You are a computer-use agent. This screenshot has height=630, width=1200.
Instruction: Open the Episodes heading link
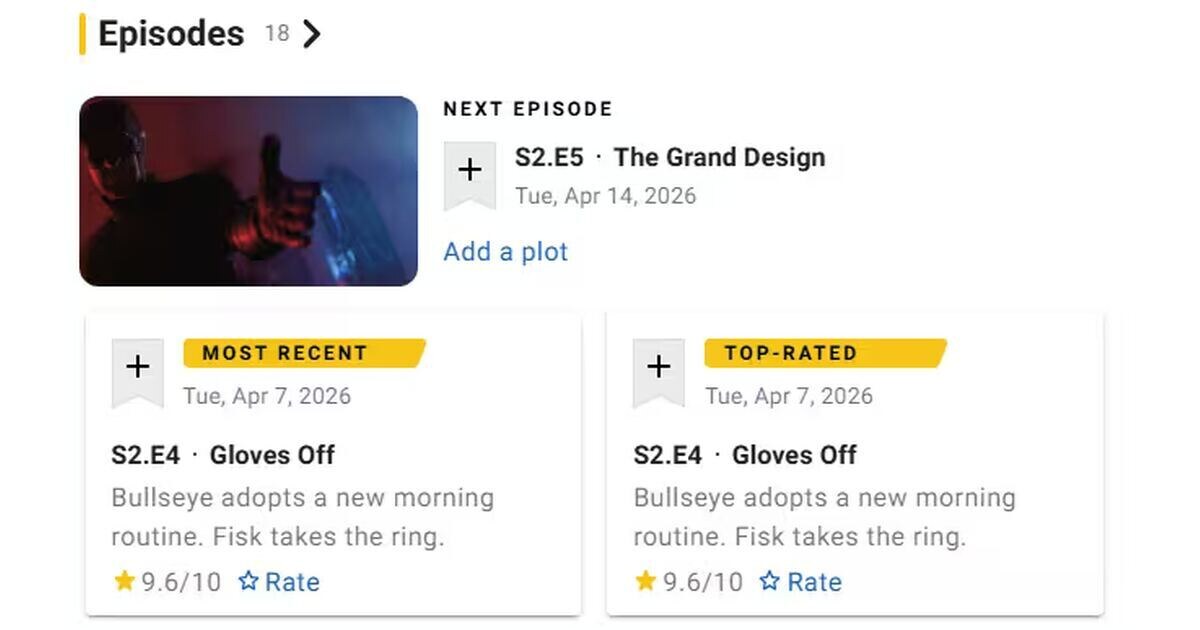[x=171, y=34]
